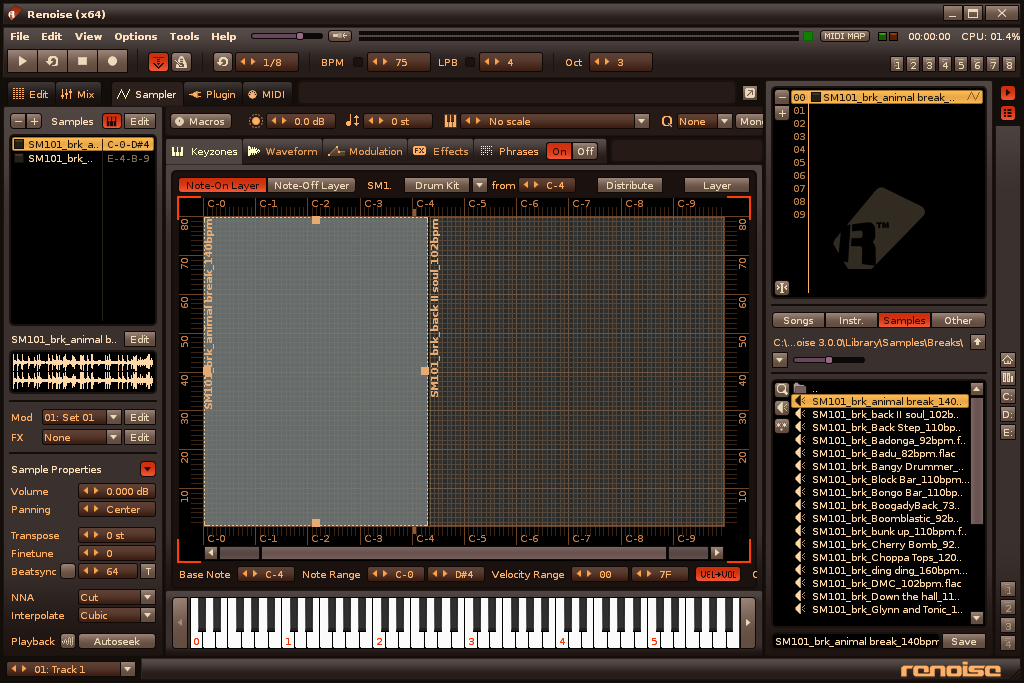Switch browser to Other category

coord(957,320)
